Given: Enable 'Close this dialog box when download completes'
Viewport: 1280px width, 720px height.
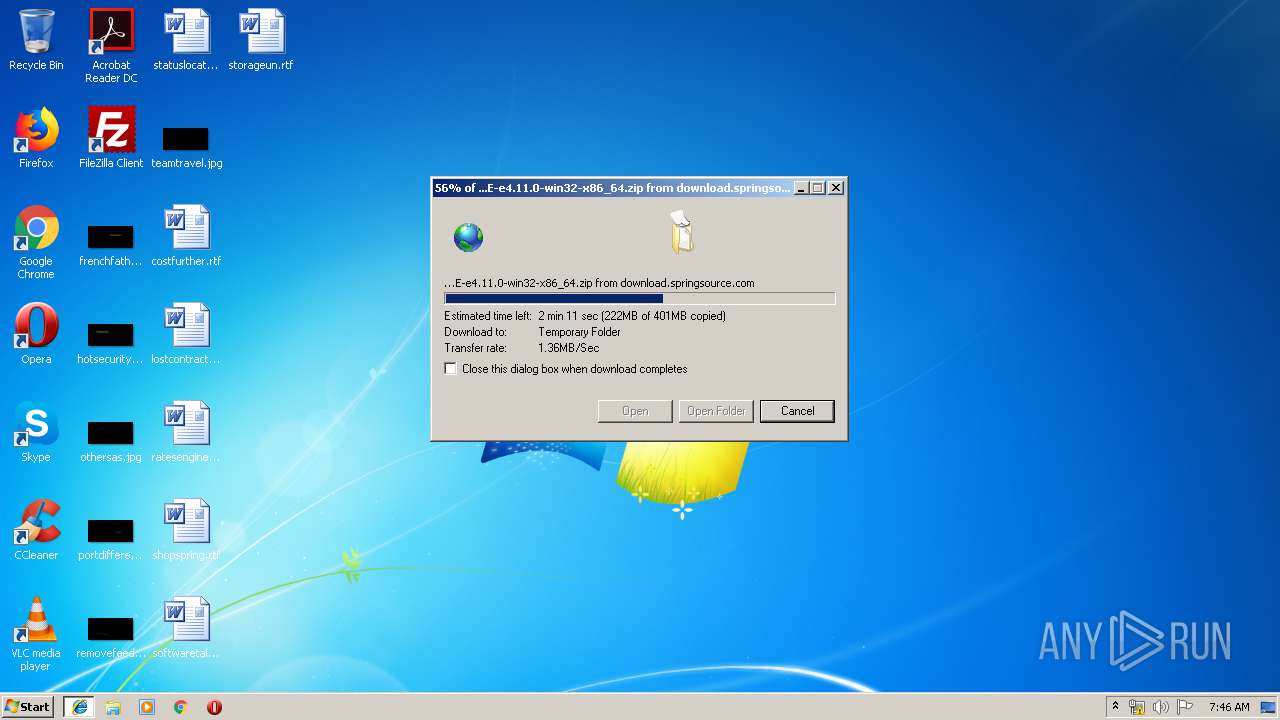Looking at the screenshot, I should (451, 369).
